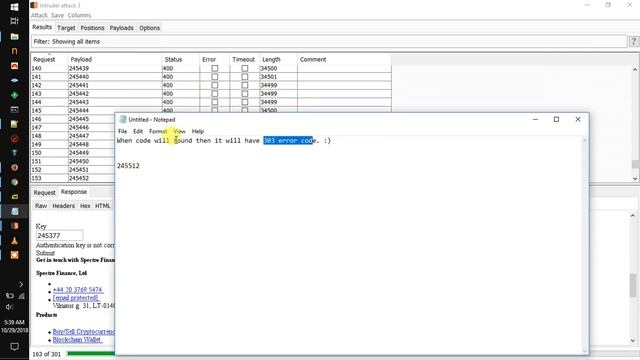Image resolution: width=640 pixels, height=360 pixels.
Task: Click the Key input field showing 245377
Action: click(59, 236)
